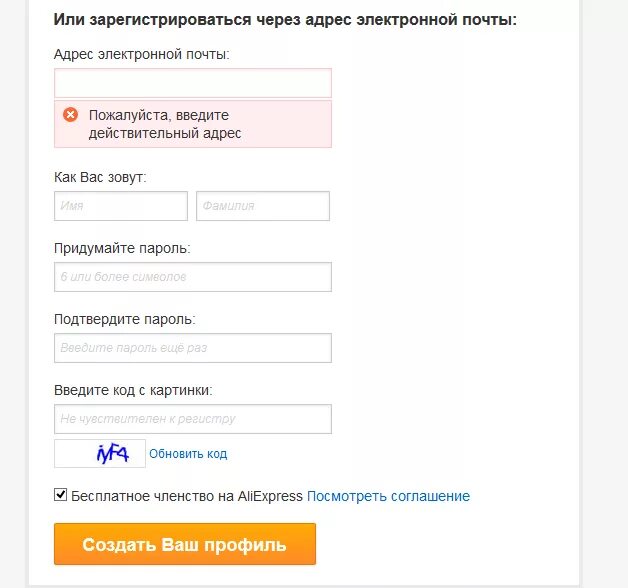Image resolution: width=628 pixels, height=588 pixels.
Task: Click the confirm password input field
Action: coord(193,348)
